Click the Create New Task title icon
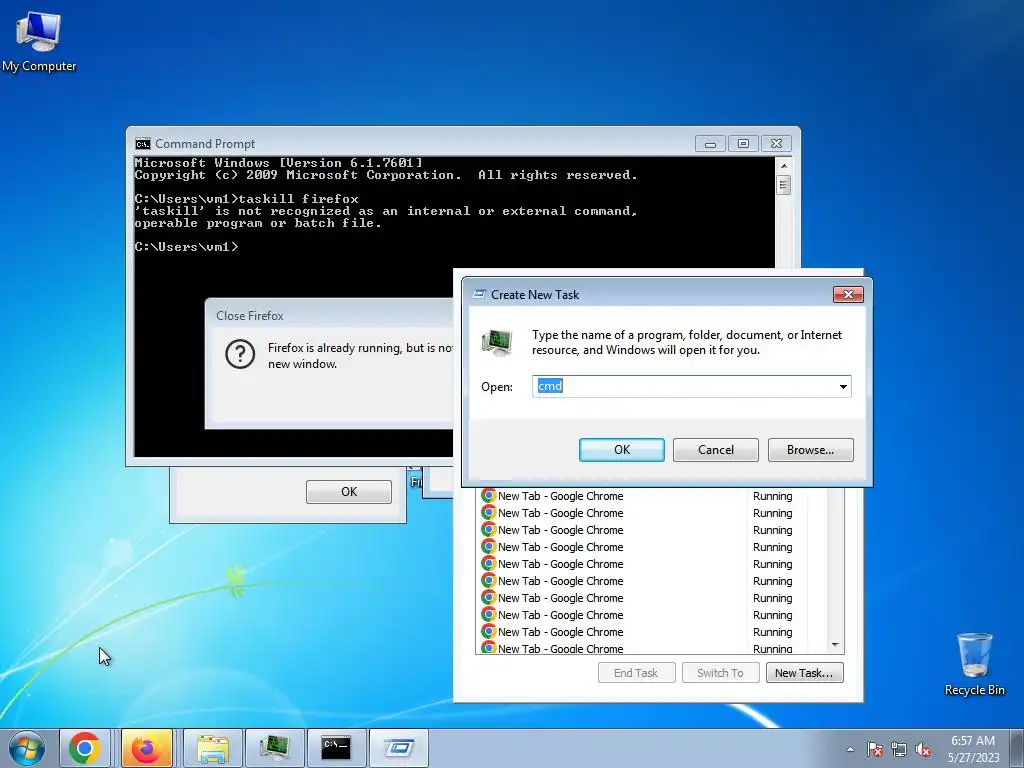The image size is (1024, 768). (x=479, y=295)
